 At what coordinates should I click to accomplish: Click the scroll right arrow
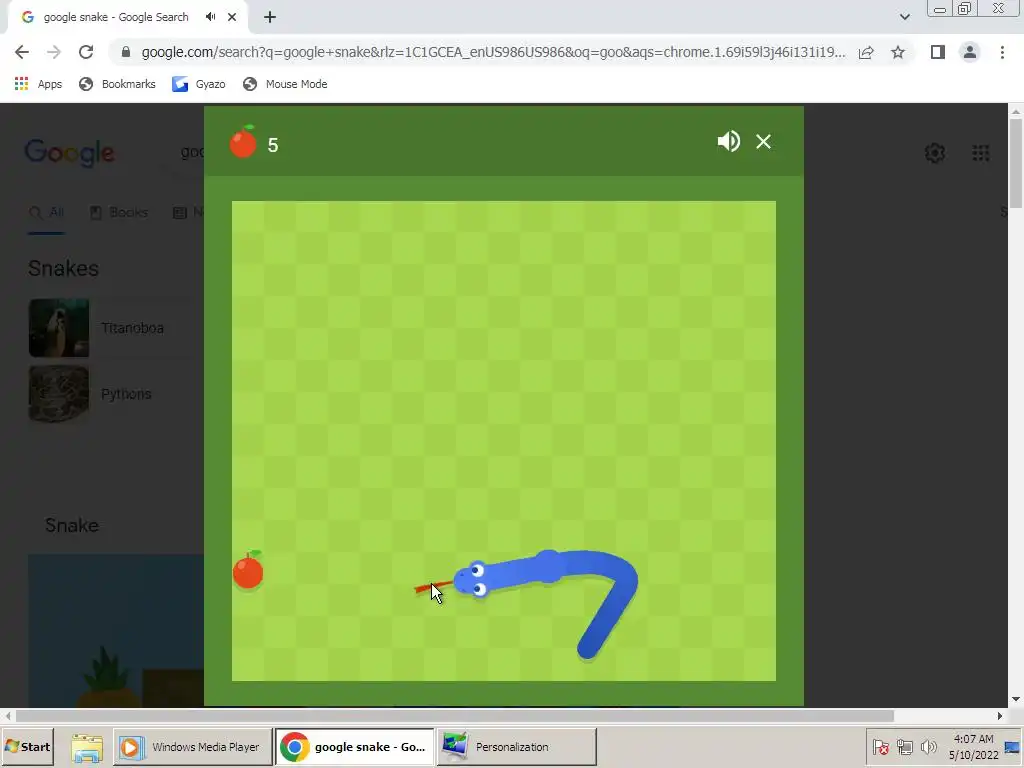[1000, 716]
